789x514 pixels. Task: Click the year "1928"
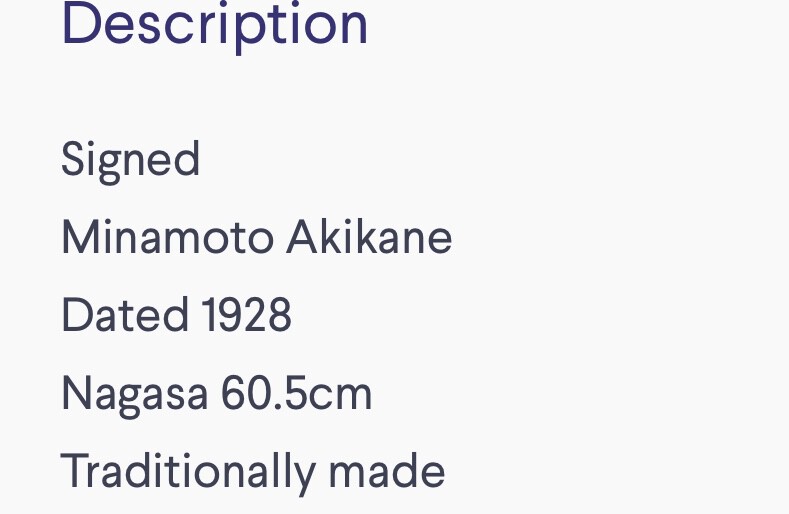(x=246, y=316)
